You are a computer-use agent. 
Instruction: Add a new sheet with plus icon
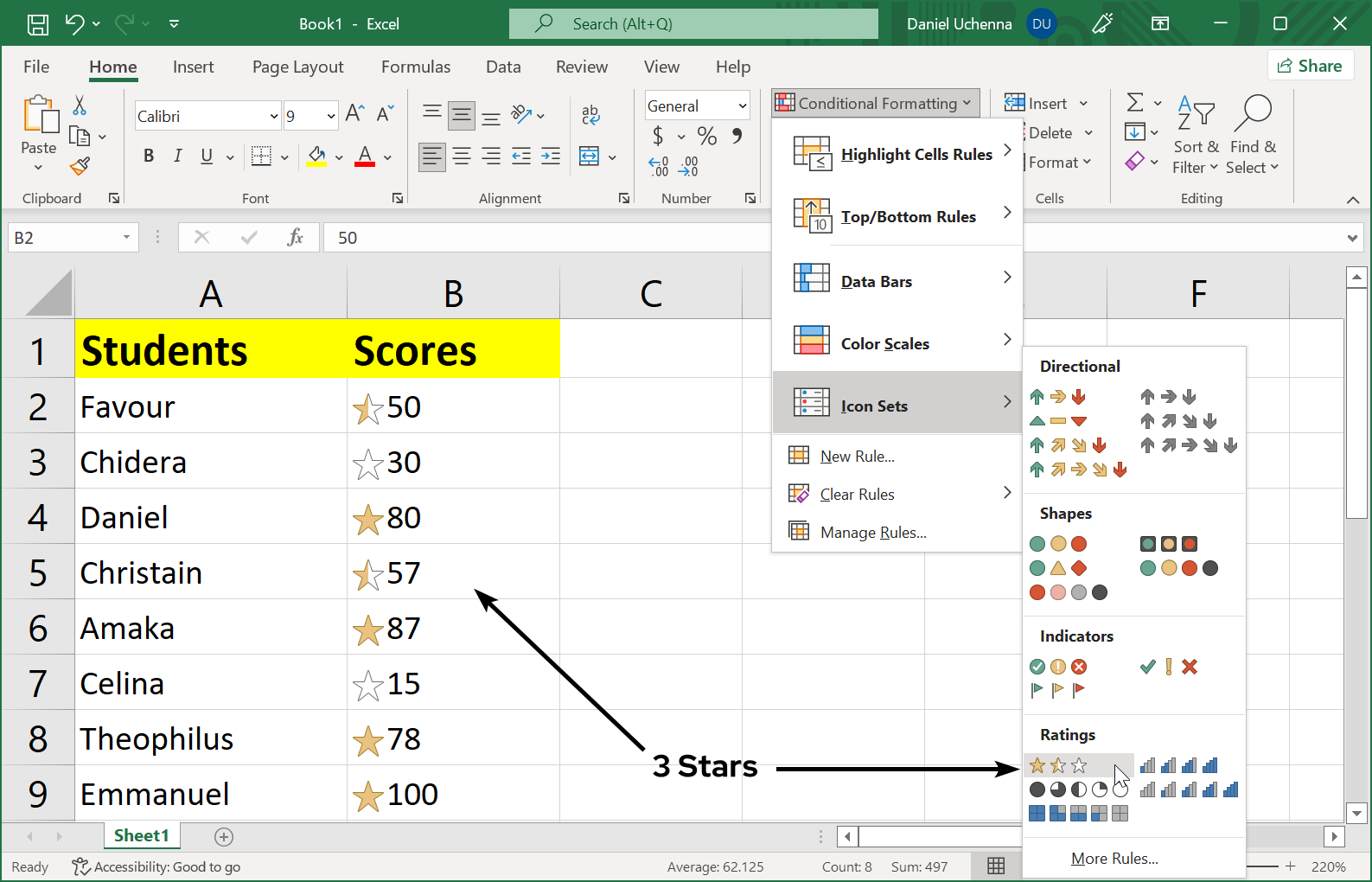click(x=224, y=836)
